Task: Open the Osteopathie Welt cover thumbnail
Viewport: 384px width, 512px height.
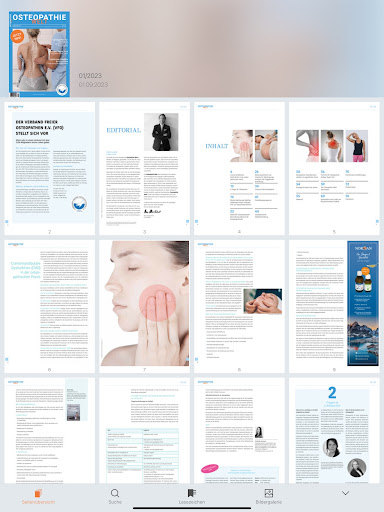Action: click(x=39, y=54)
